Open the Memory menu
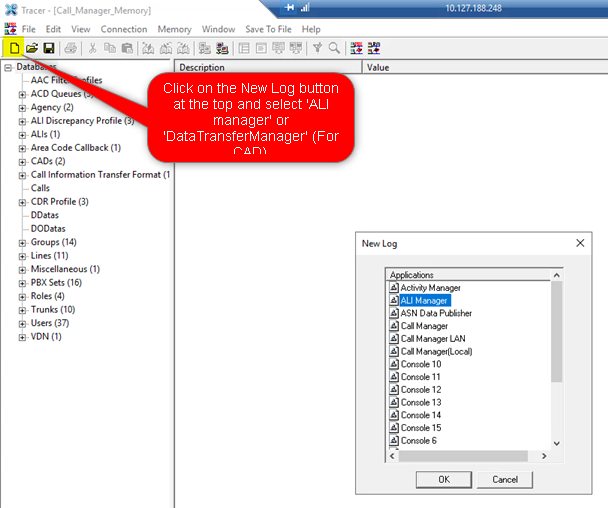The image size is (608, 508). (174, 29)
